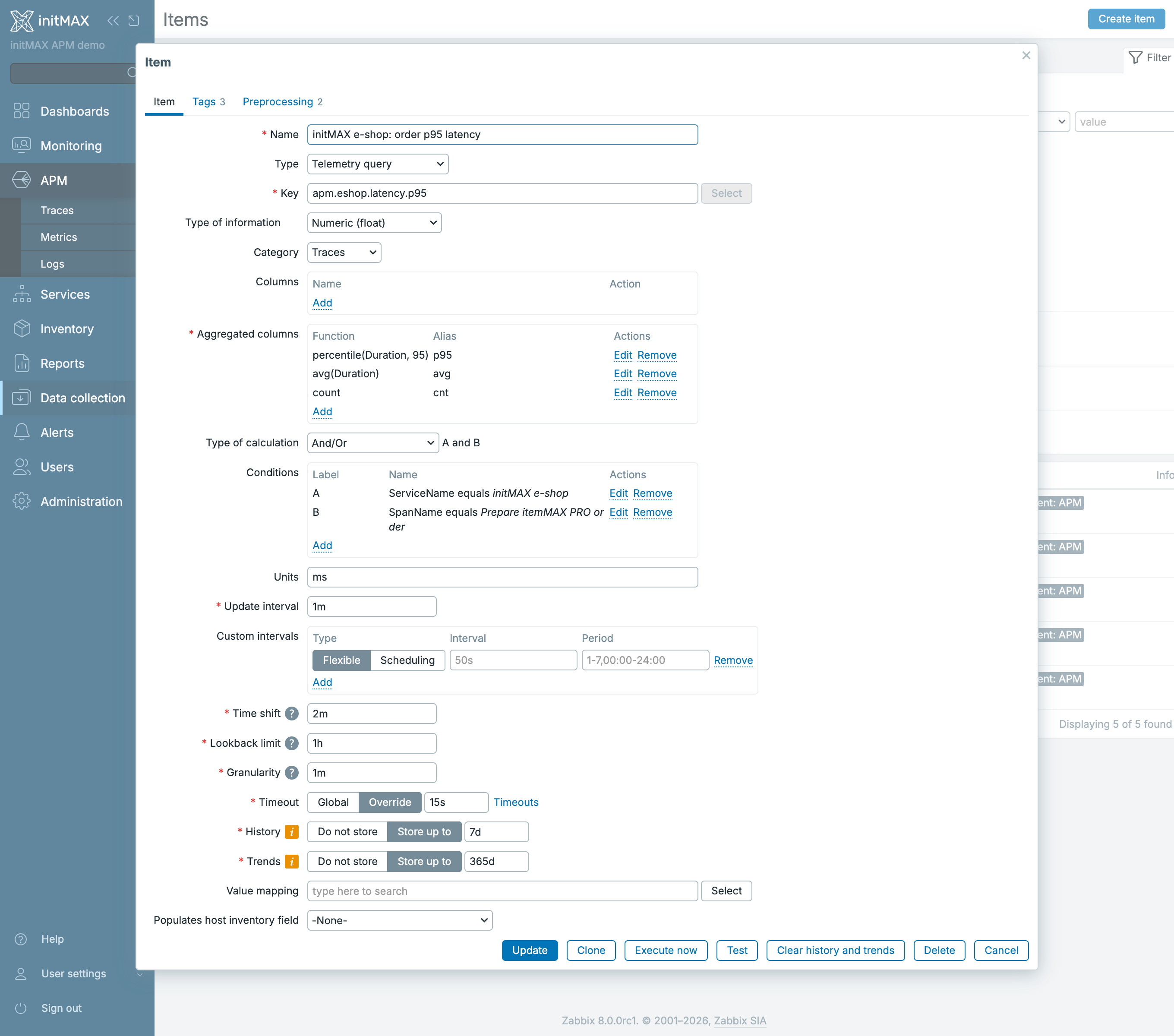The height and width of the screenshot is (1036, 1174).
Task: Choose Store up to for Trends
Action: click(x=424, y=862)
